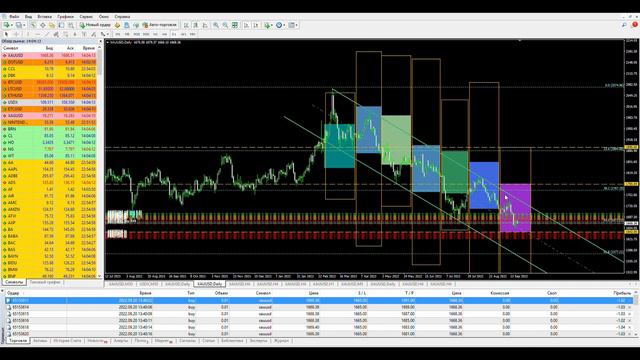640x360 pixels.
Task: Select the crosshair tool
Action: coord(16,34)
